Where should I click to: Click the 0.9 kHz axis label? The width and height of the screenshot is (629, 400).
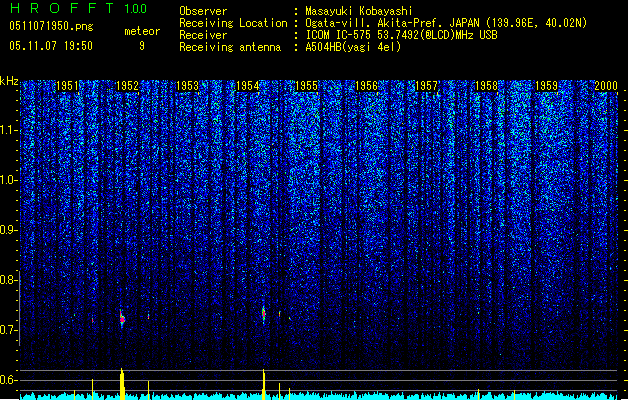pos(8,230)
